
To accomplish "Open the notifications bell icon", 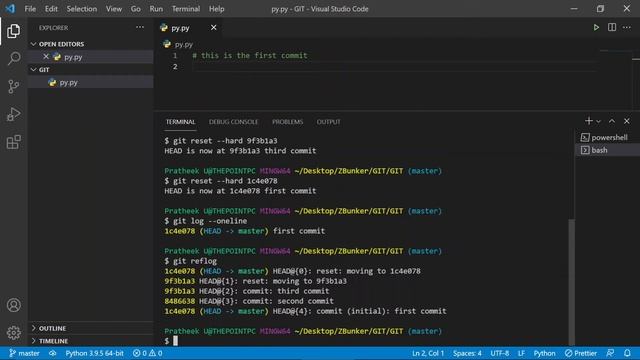I will (x=627, y=353).
